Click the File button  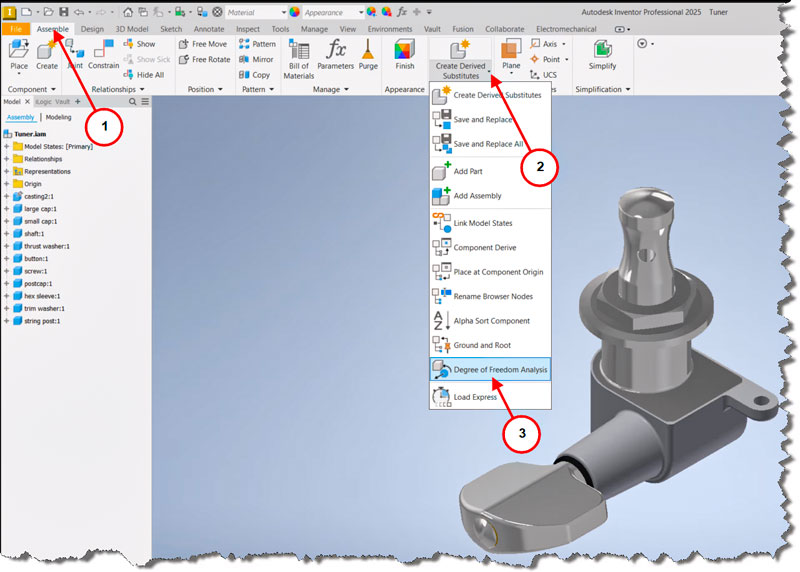(16, 29)
